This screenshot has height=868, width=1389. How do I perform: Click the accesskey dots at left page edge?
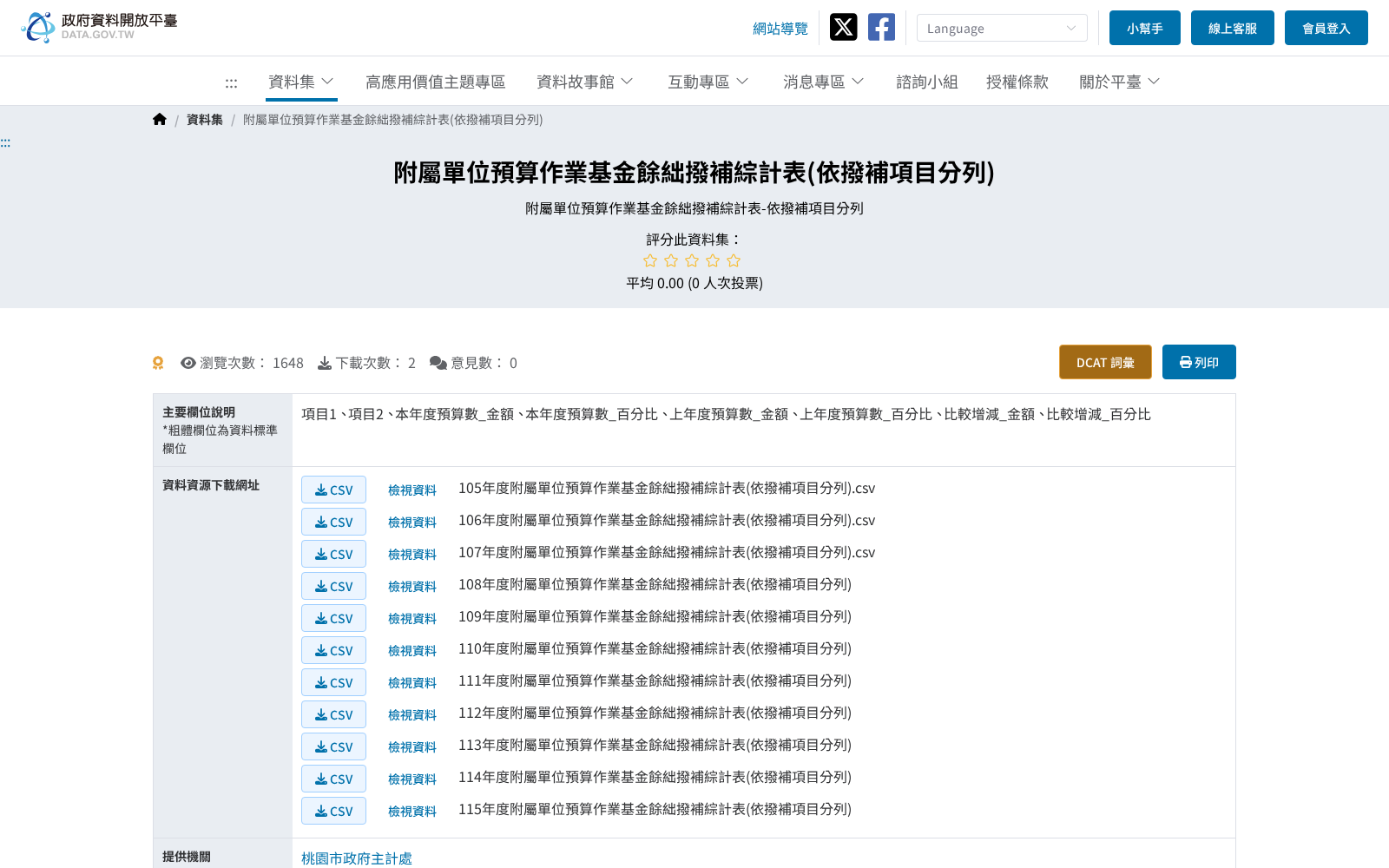[5, 143]
